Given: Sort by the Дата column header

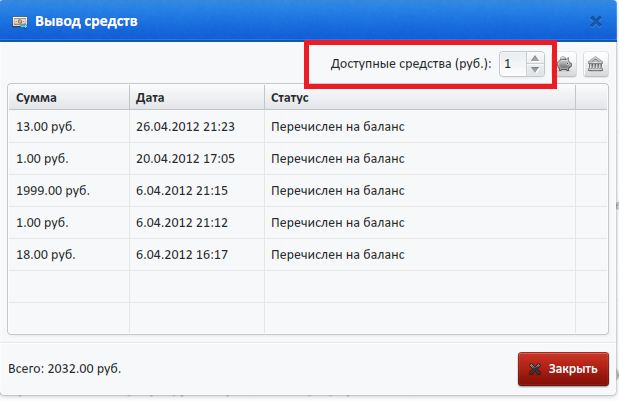Looking at the screenshot, I should (x=197, y=97).
